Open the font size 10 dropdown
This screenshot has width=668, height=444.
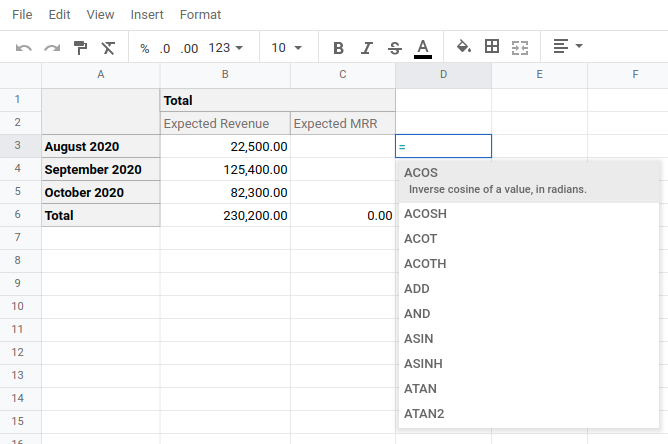287,48
